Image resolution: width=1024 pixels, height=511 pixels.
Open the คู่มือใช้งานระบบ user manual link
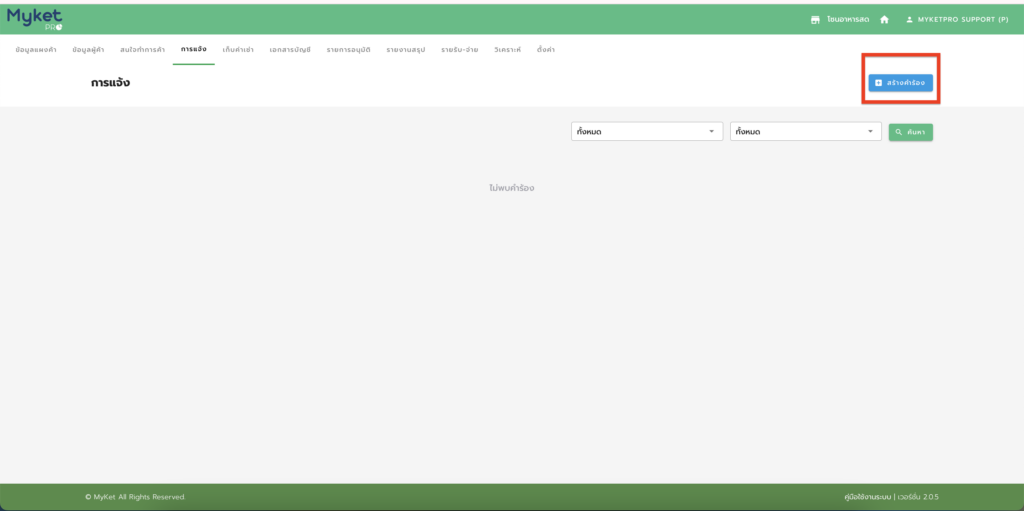pyautogui.click(x=867, y=497)
